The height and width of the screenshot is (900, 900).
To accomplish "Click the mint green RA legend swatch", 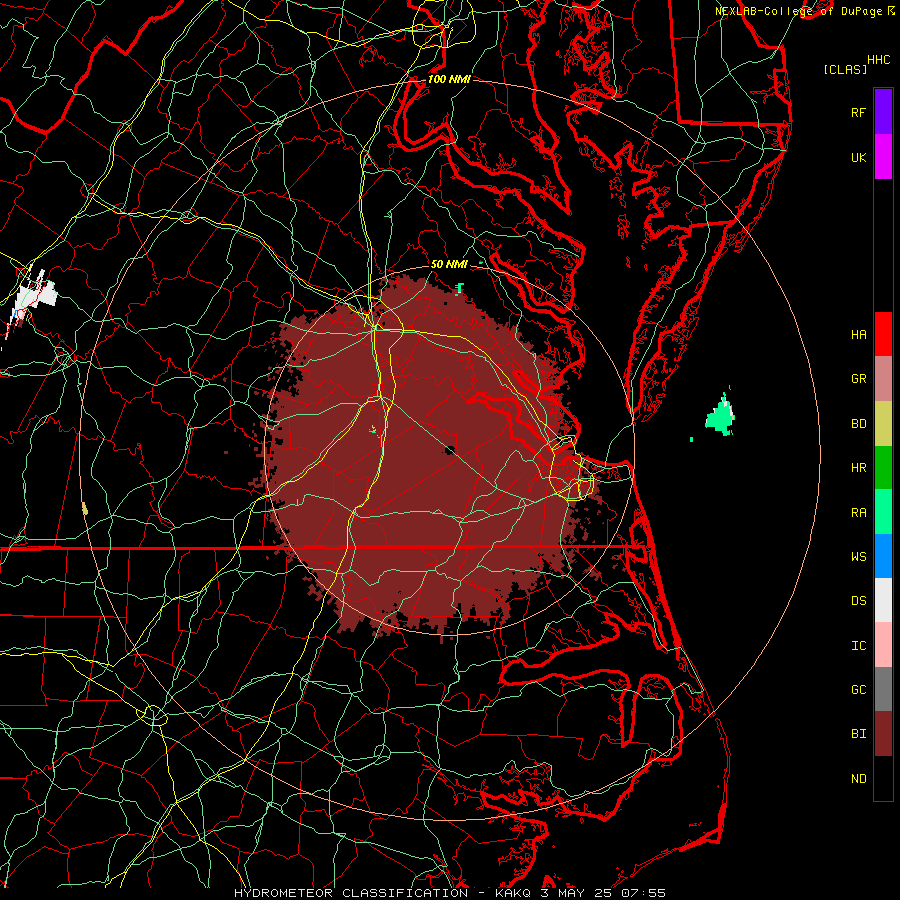I will coord(883,512).
